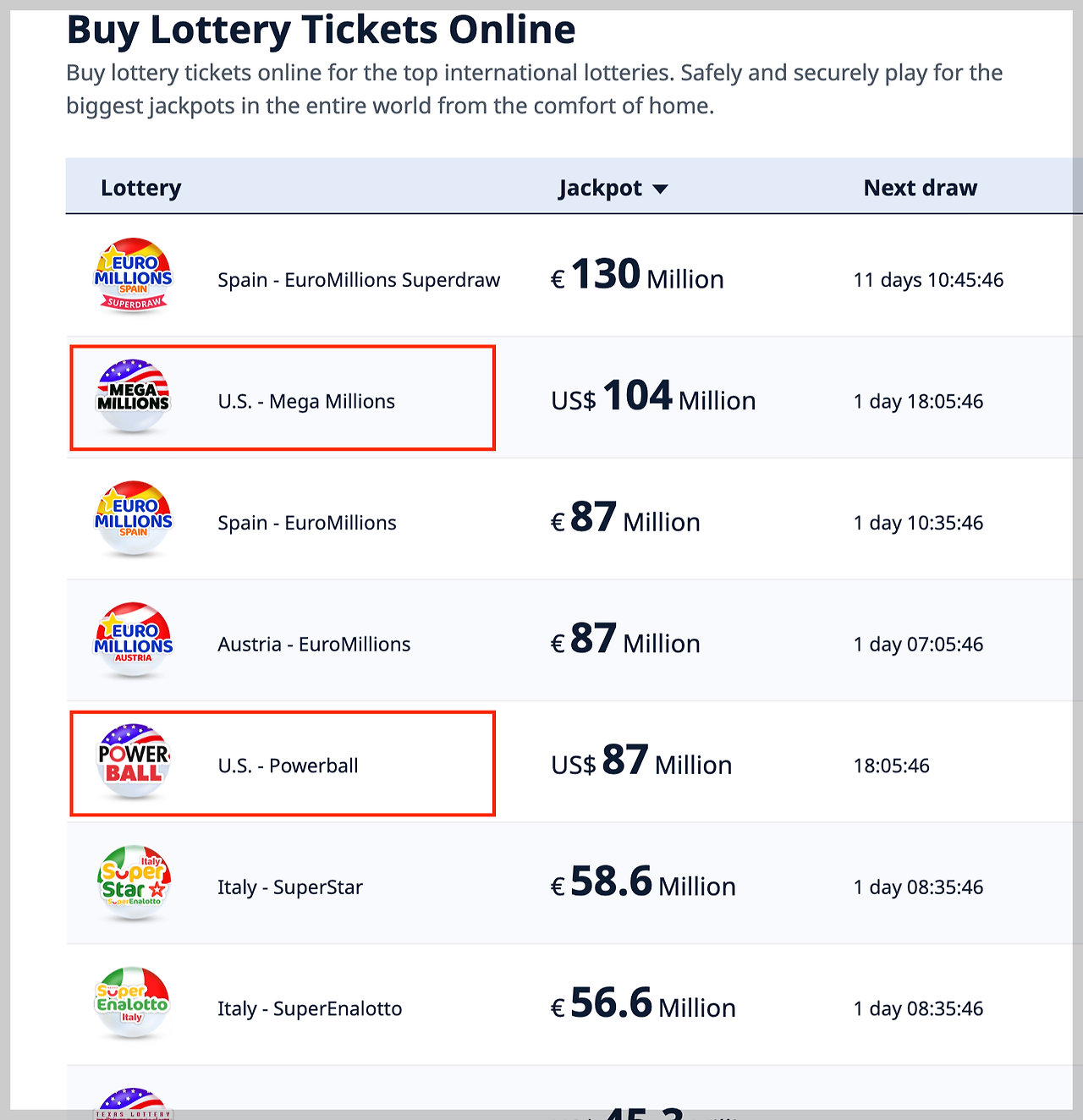Click the EuroMillions Superdraw Spain logo
The image size is (1083, 1120).
click(x=133, y=276)
